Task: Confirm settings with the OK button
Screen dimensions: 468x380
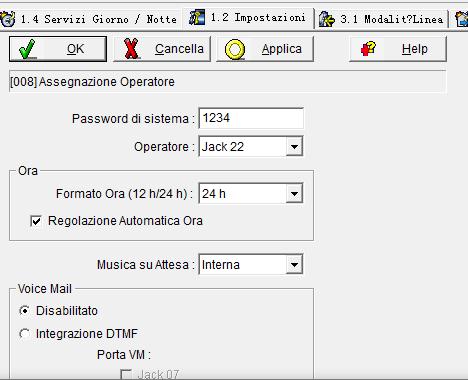Action: [58, 49]
